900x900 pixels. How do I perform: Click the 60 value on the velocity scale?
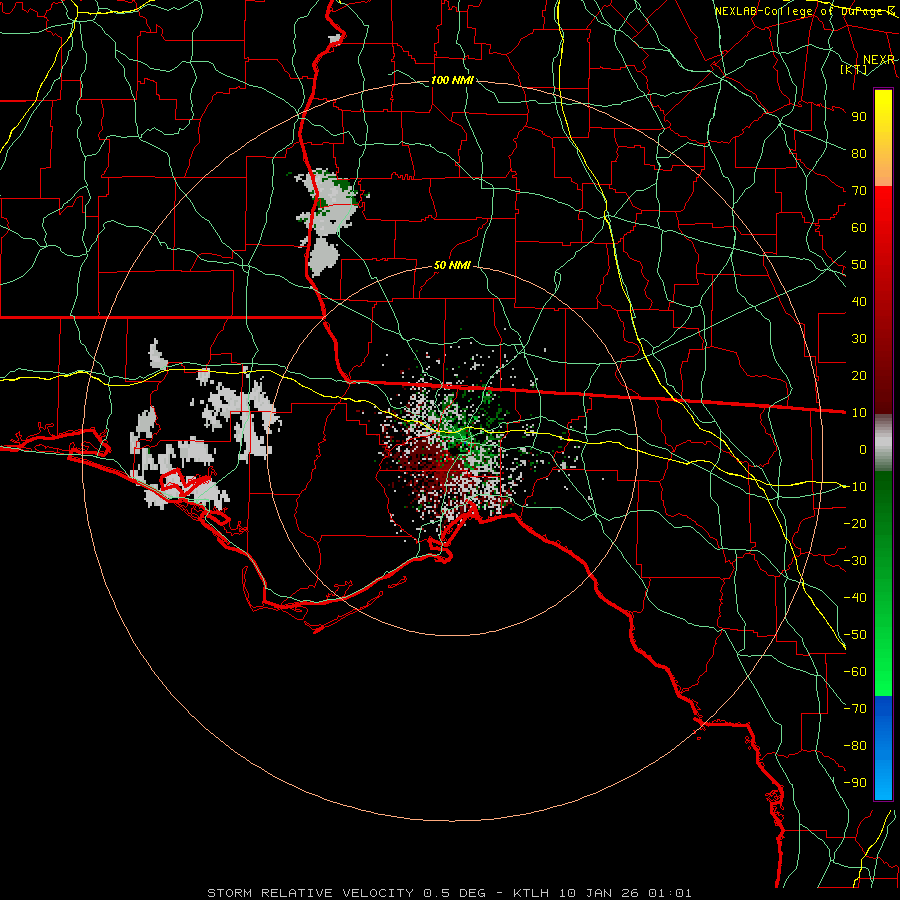point(859,228)
